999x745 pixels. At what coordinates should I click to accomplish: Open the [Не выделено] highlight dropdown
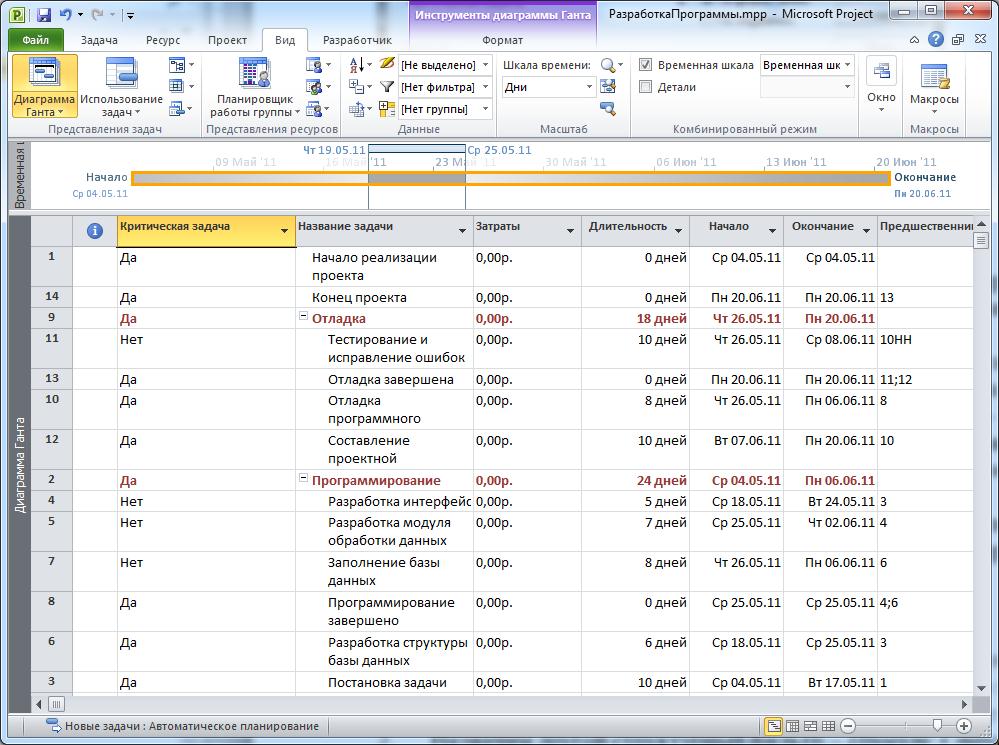[x=485, y=65]
